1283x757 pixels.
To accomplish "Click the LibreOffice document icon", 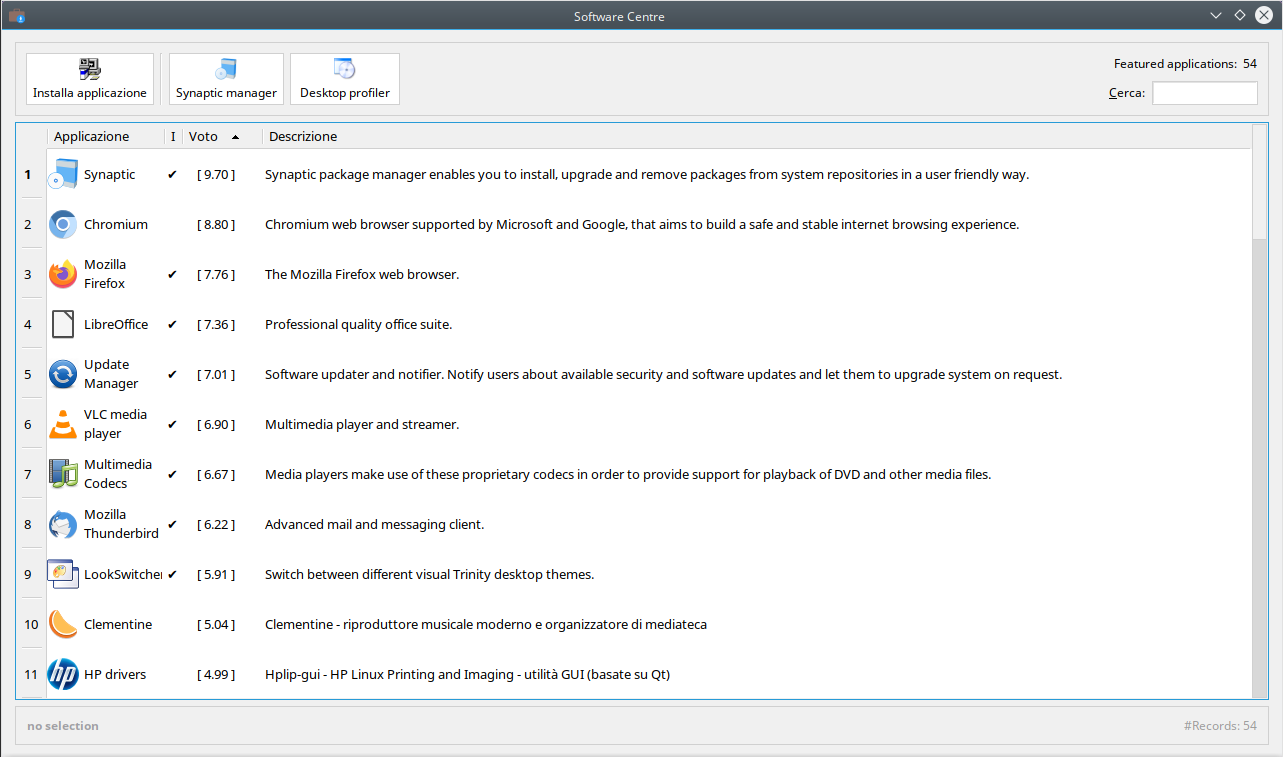I will pyautogui.click(x=63, y=324).
